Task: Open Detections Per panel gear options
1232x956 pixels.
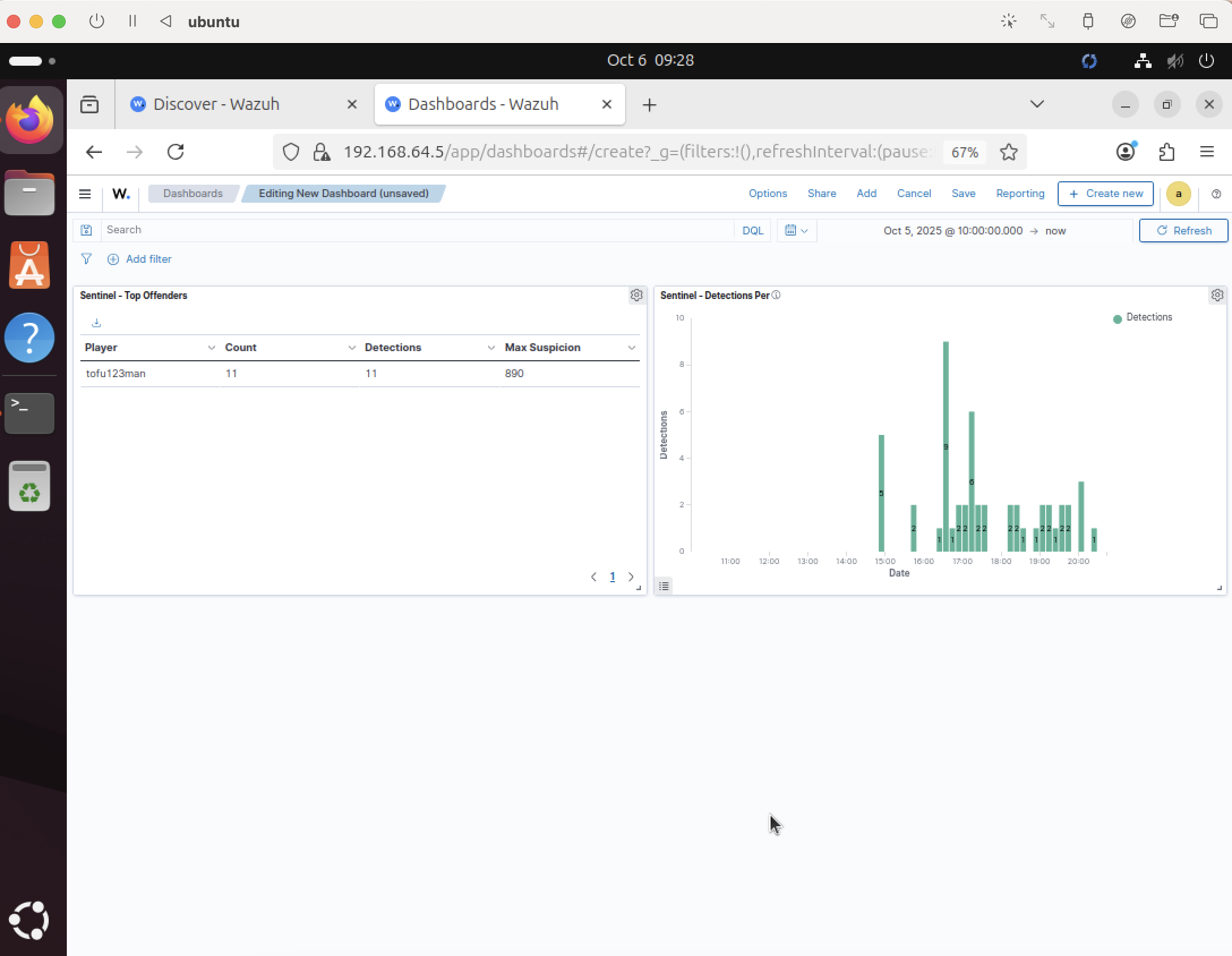Action: (x=1217, y=295)
